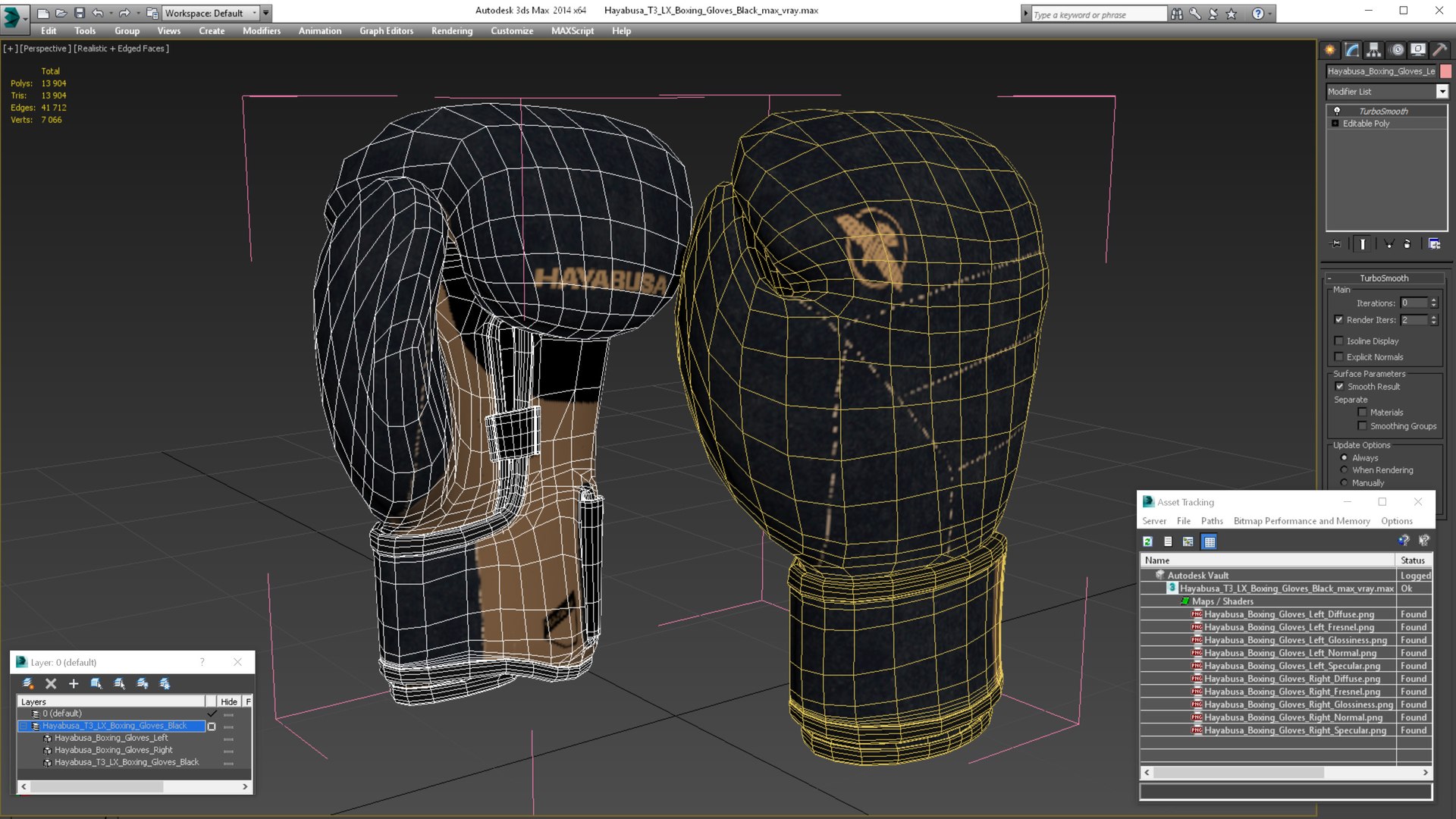Select the Always update option
The image size is (1456, 819).
pyautogui.click(x=1345, y=458)
